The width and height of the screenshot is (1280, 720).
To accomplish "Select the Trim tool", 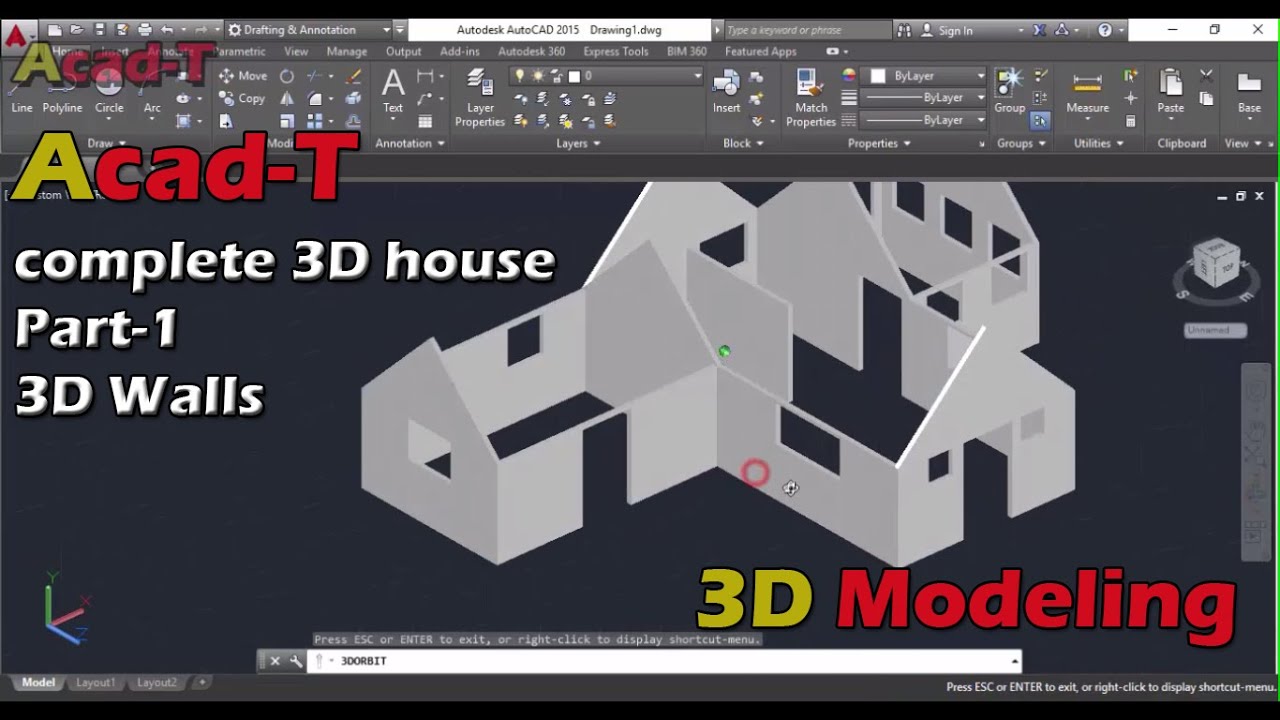I will coord(315,76).
